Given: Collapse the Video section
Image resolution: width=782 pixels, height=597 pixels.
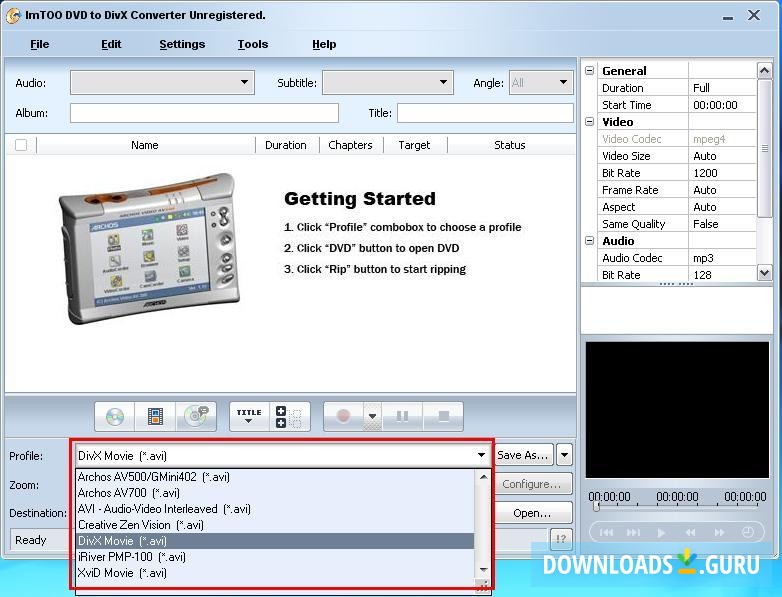Looking at the screenshot, I should click(589, 121).
